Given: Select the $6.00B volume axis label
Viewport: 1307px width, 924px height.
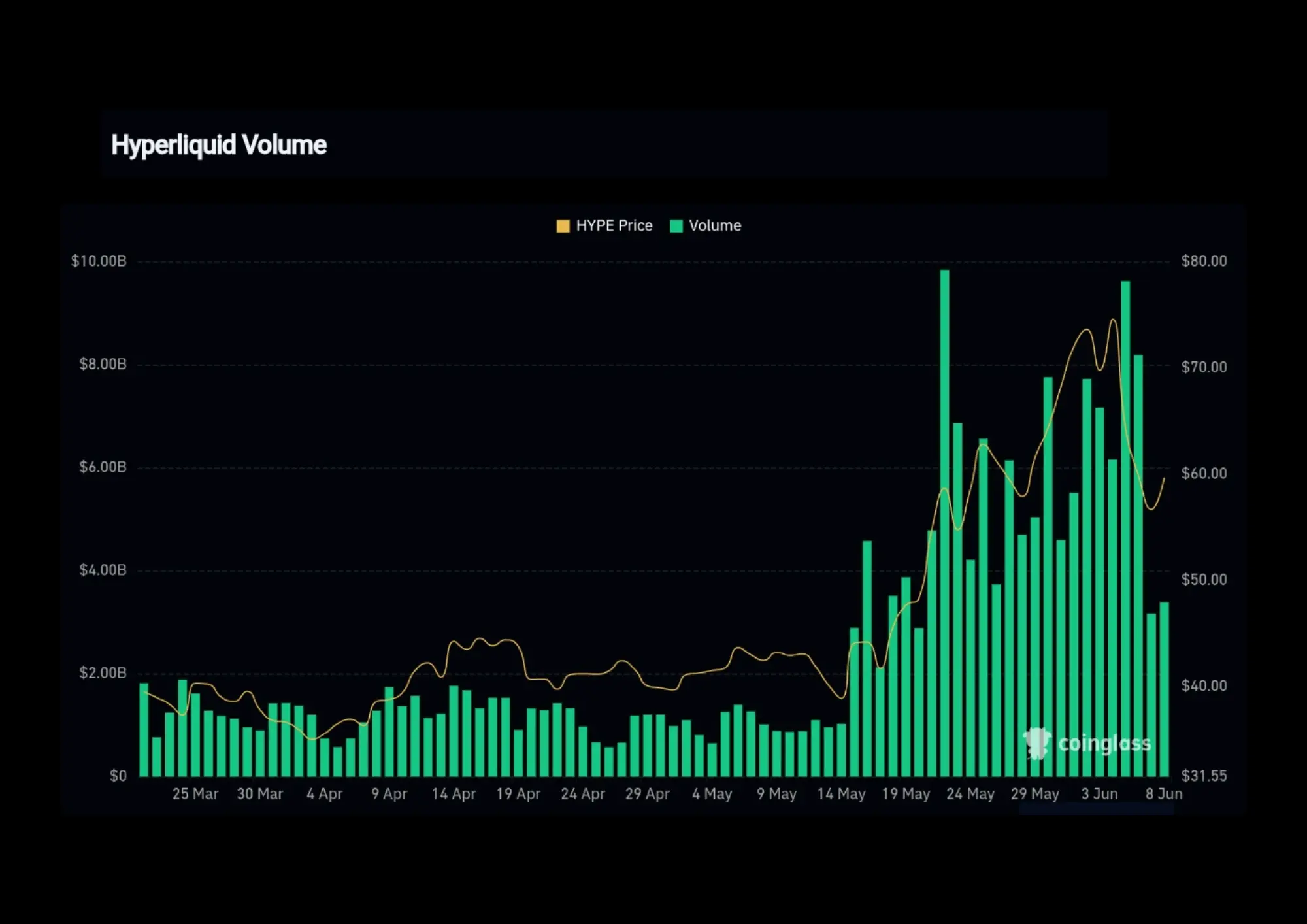Looking at the screenshot, I should [103, 467].
